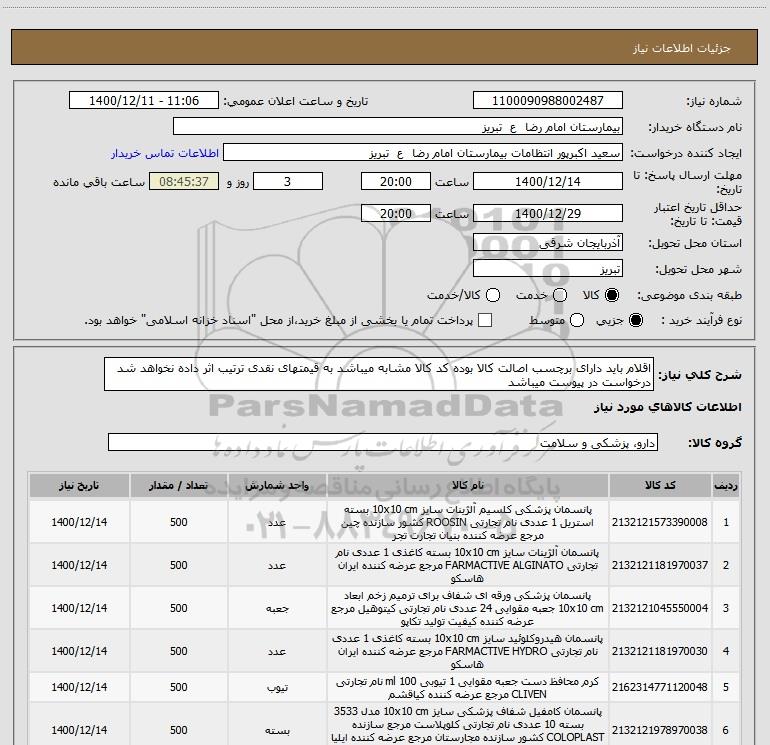770x745 pixels.
Task: Click the countdown timer 08:45:37
Action: [184, 181]
